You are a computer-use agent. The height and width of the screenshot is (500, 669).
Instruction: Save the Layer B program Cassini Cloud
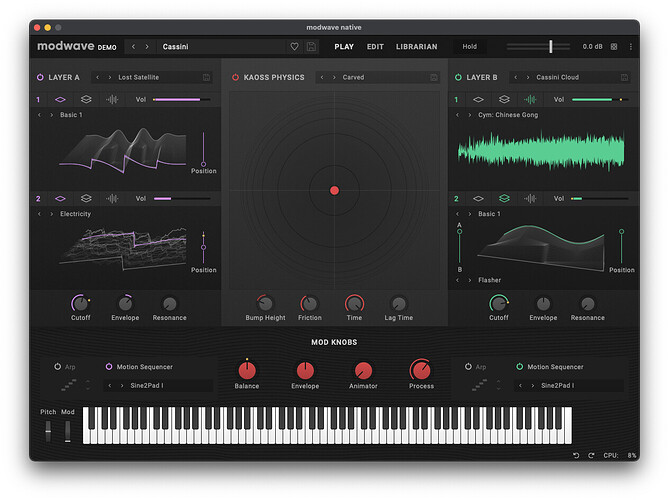point(624,77)
